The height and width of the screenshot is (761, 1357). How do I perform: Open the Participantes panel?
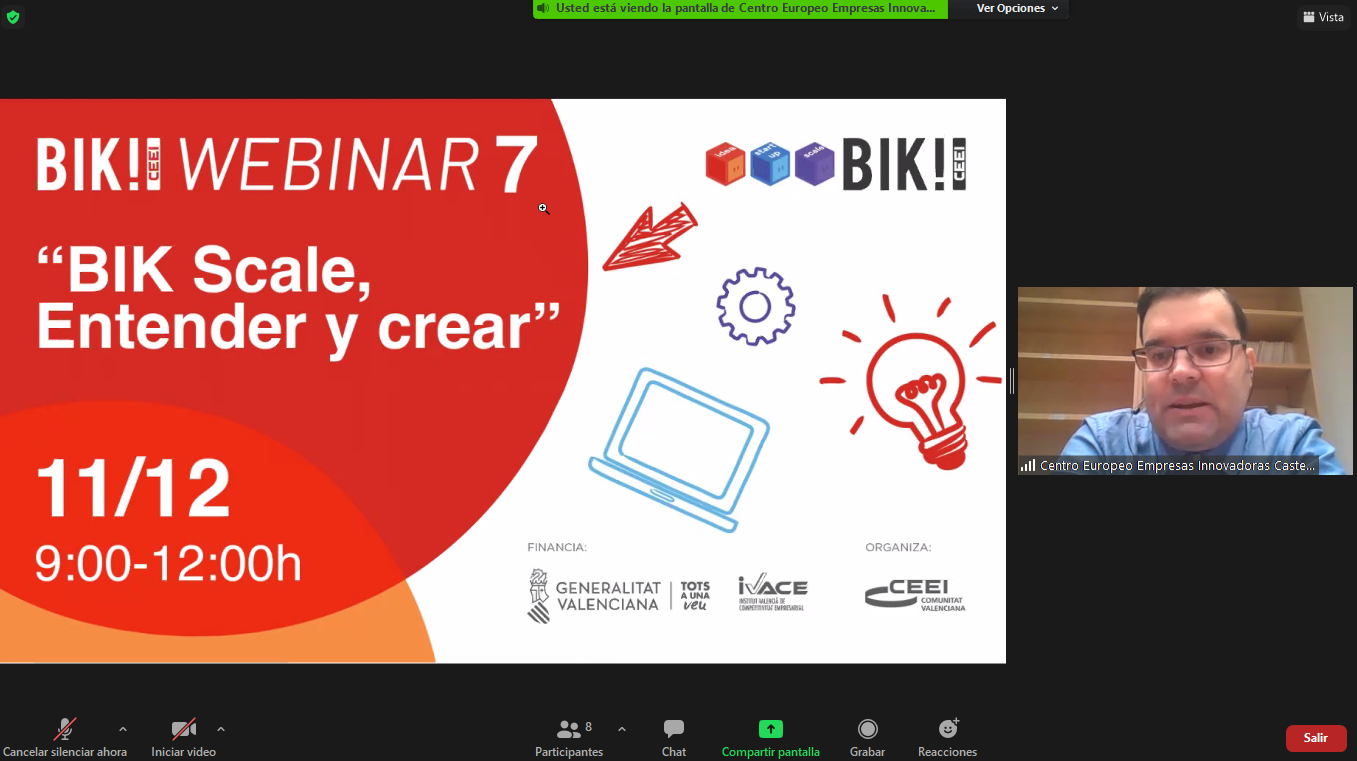click(x=569, y=737)
